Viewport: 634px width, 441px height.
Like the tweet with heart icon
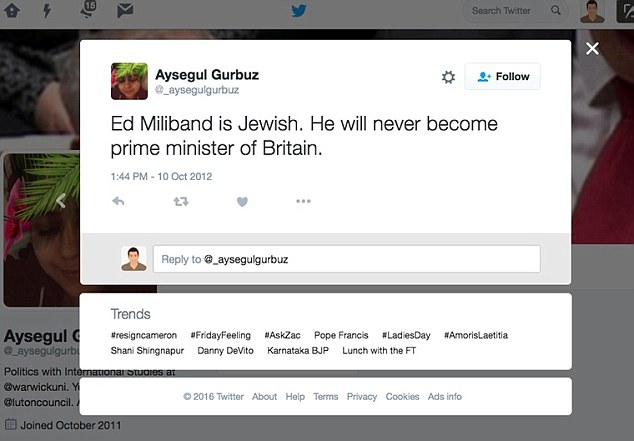pos(241,201)
